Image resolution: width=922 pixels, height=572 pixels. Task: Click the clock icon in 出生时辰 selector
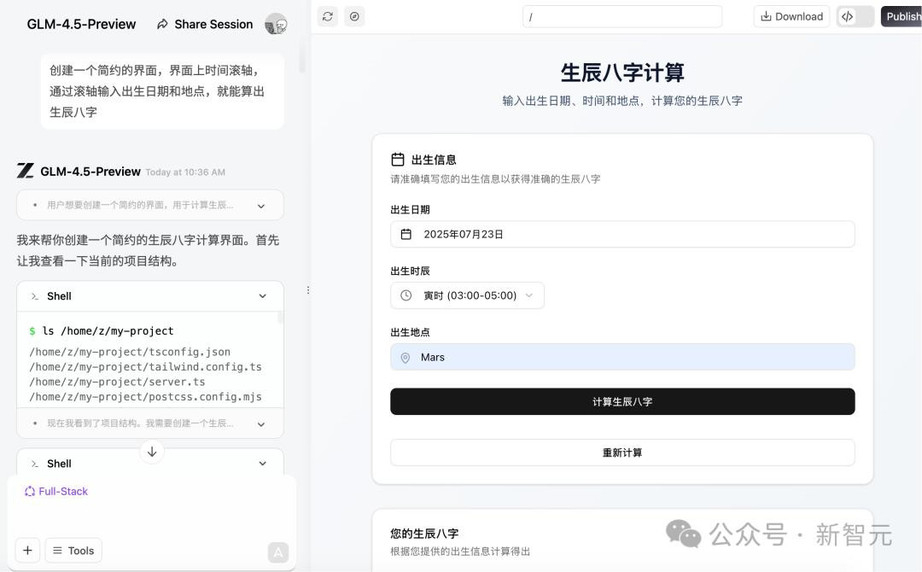pyautogui.click(x=406, y=295)
